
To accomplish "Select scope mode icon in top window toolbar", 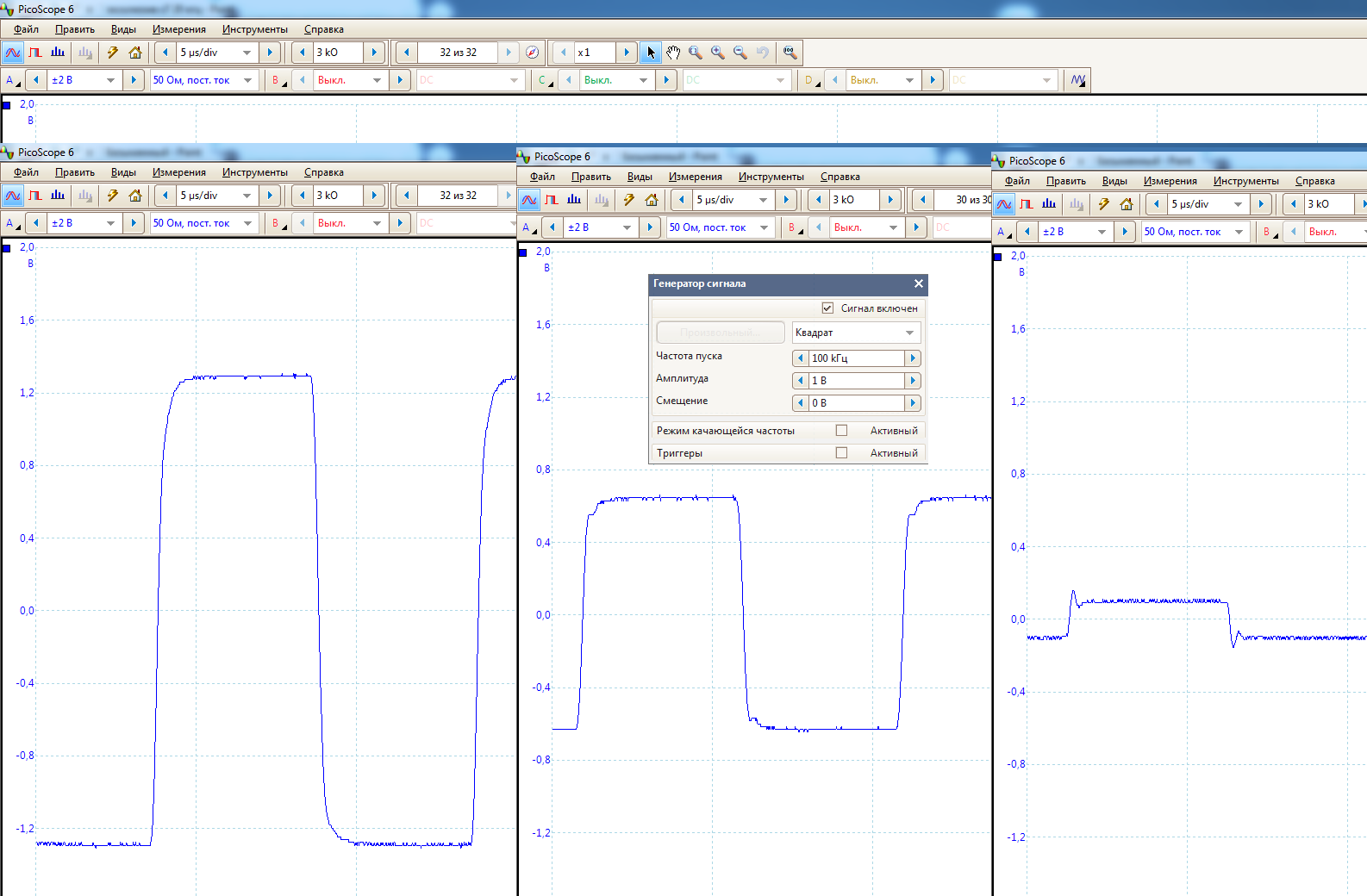I will coord(13,53).
